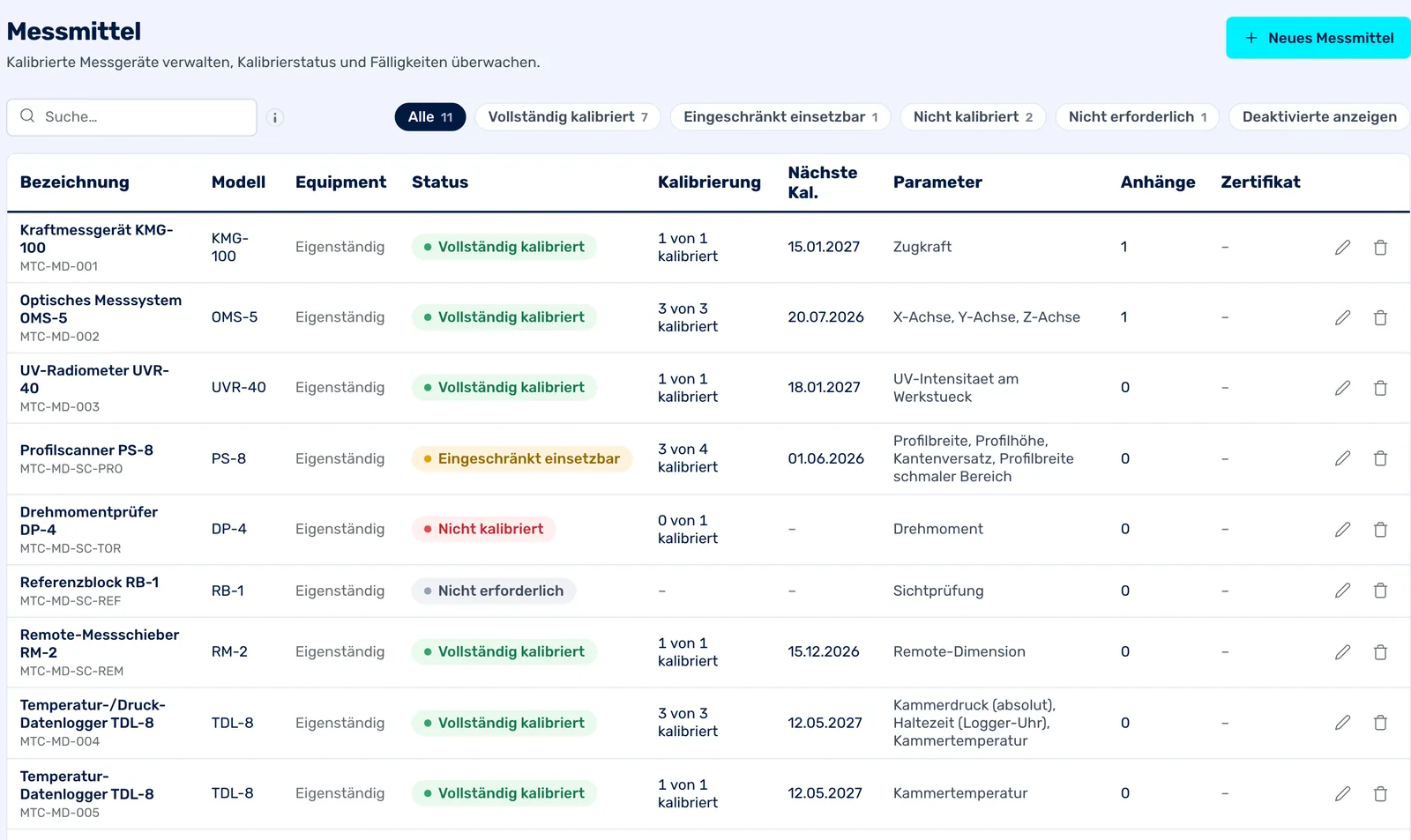Click the Nächste Kal. column header
The width and height of the screenshot is (1411, 840).
823,182
